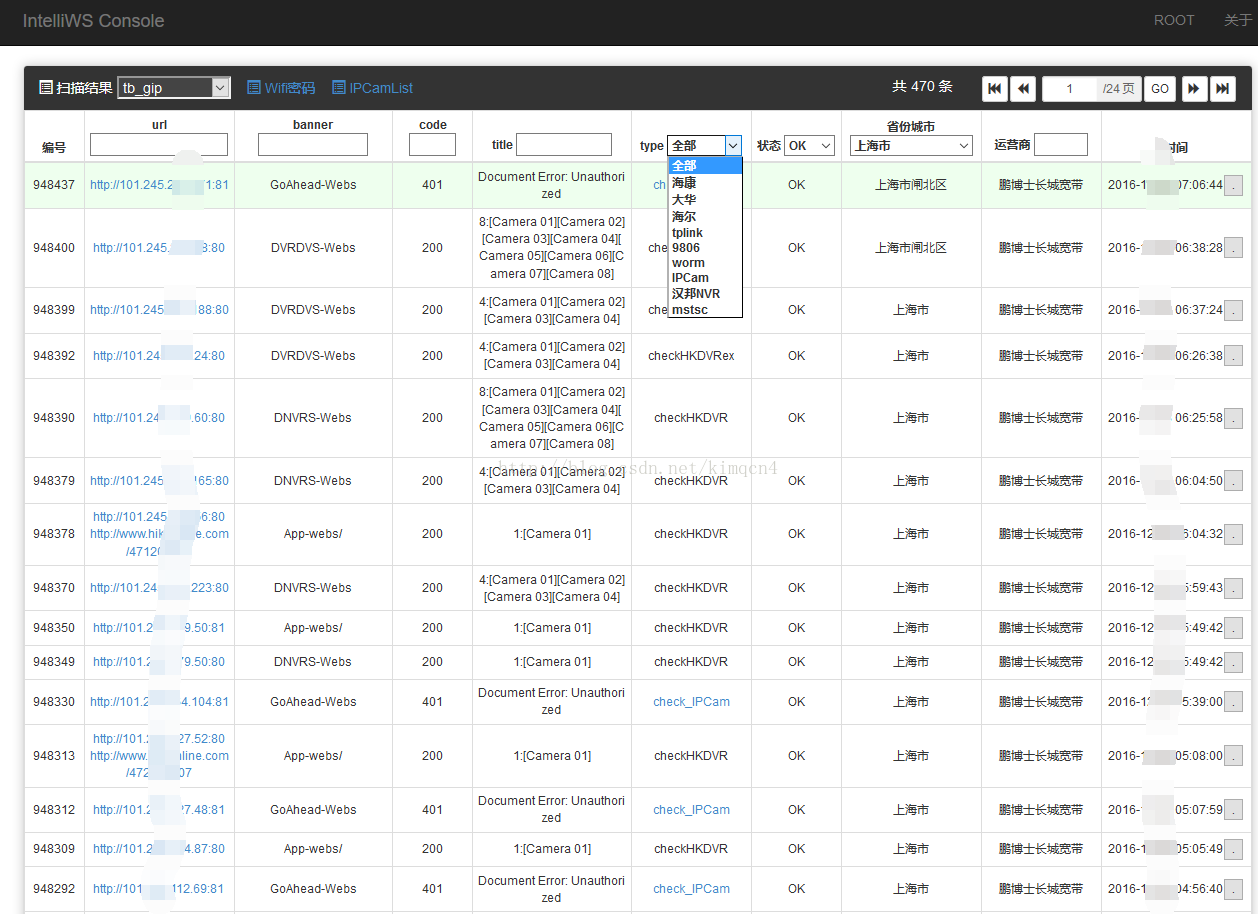Click the small button at row 948330's end
The height and width of the screenshot is (914, 1258).
[x=1233, y=702]
